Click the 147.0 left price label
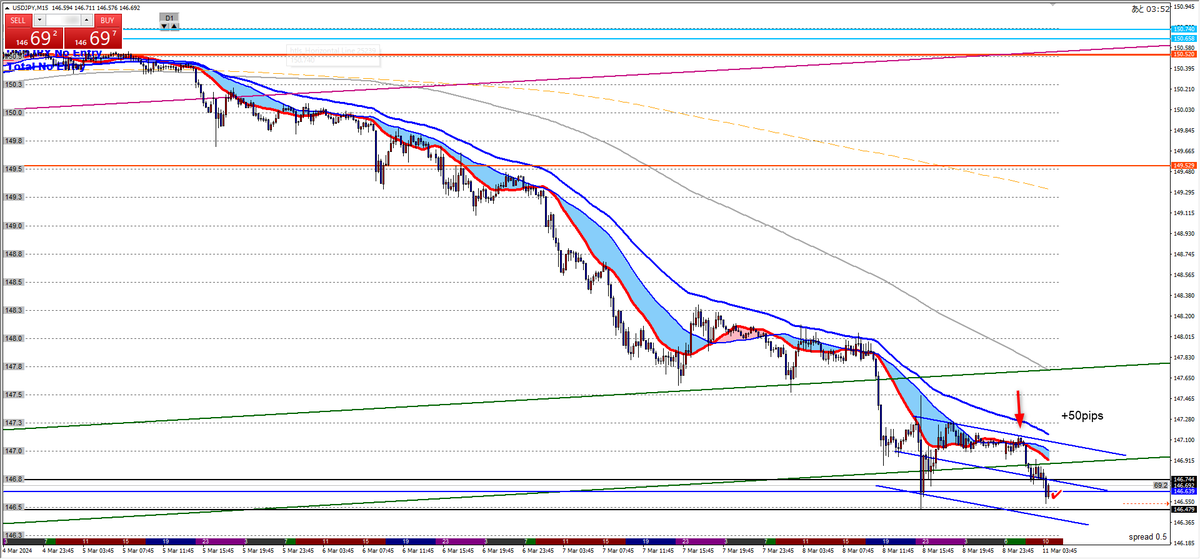Viewport: 1200px width, 559px height. (x=13, y=451)
